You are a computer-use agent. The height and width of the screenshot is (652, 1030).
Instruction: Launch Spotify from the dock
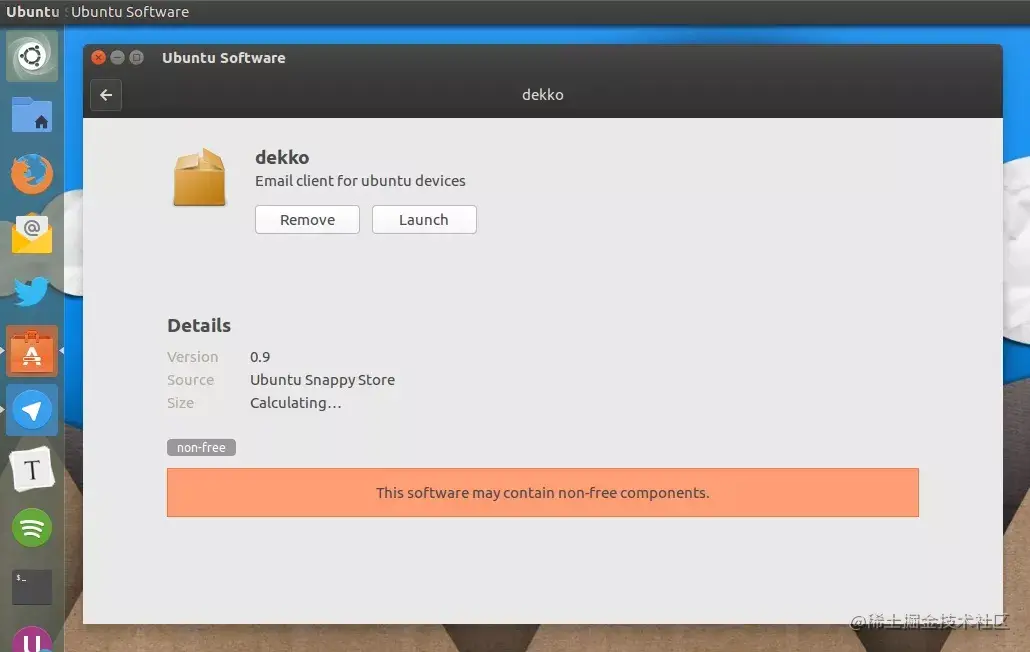click(x=32, y=528)
